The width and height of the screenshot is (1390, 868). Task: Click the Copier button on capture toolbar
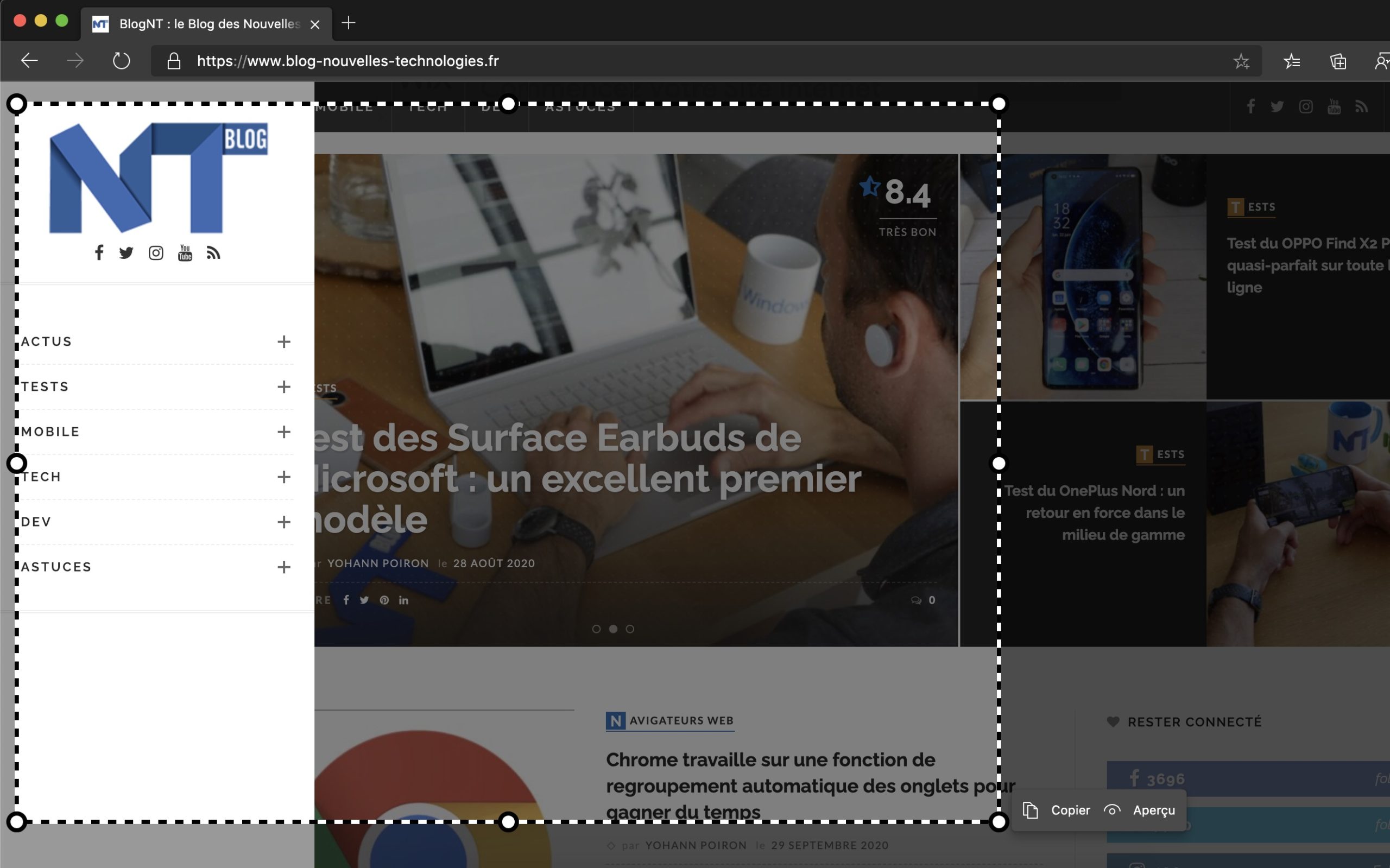[x=1057, y=810]
